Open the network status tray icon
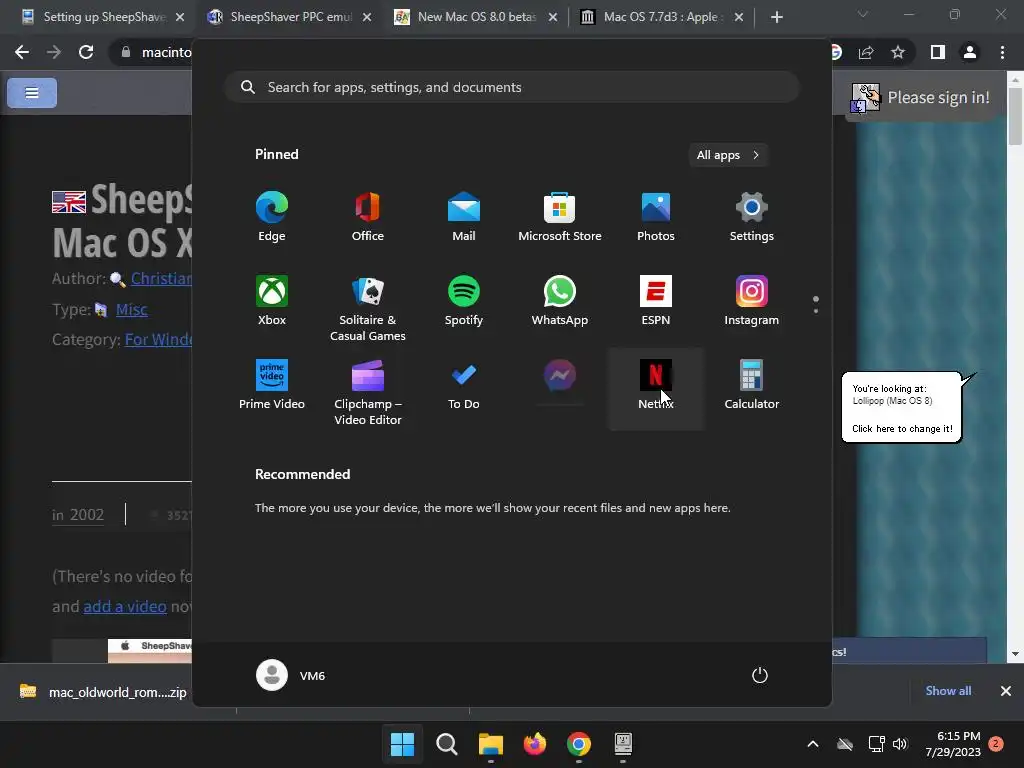 pos(876,744)
